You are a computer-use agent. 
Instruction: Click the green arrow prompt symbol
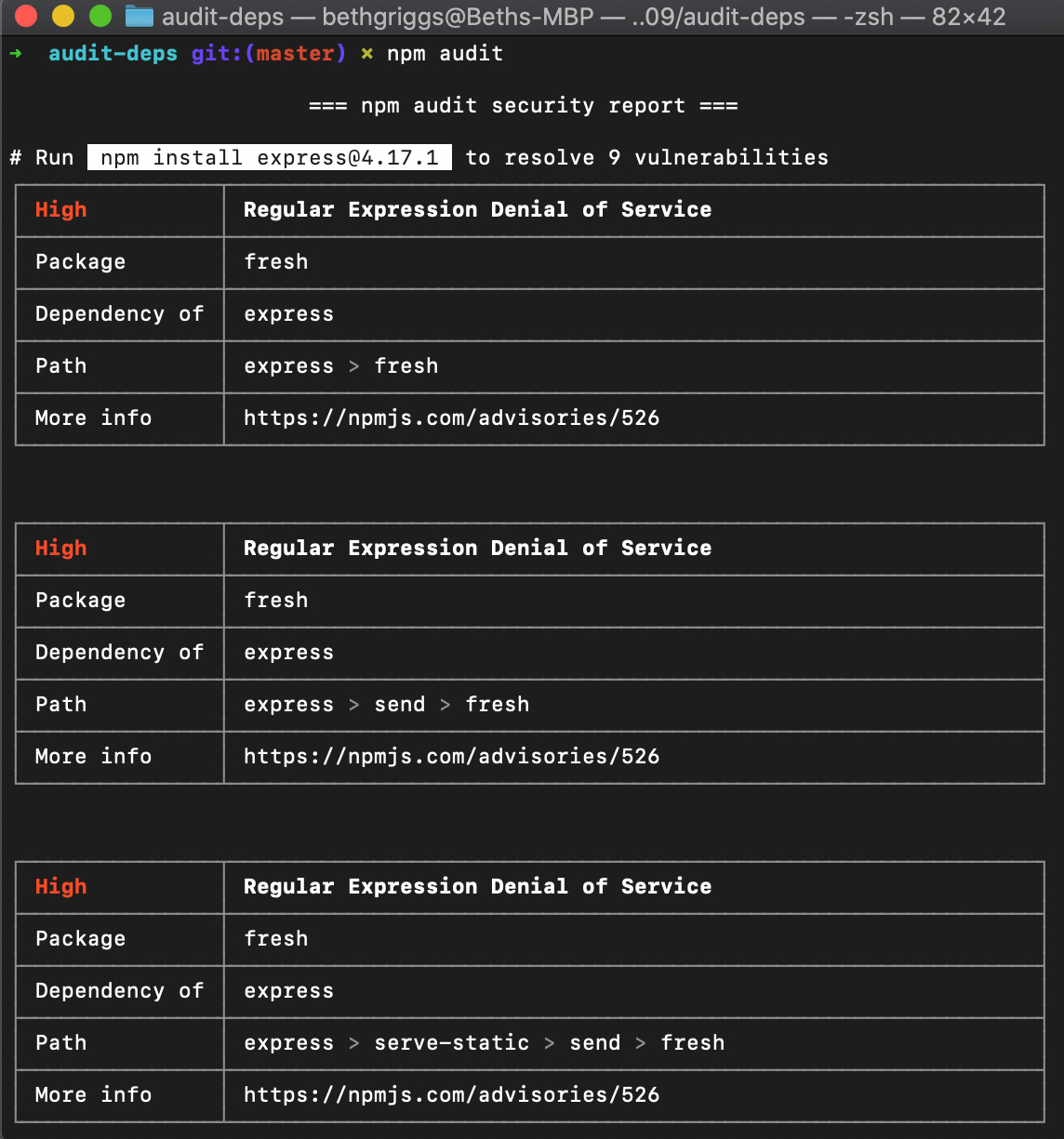[x=17, y=54]
